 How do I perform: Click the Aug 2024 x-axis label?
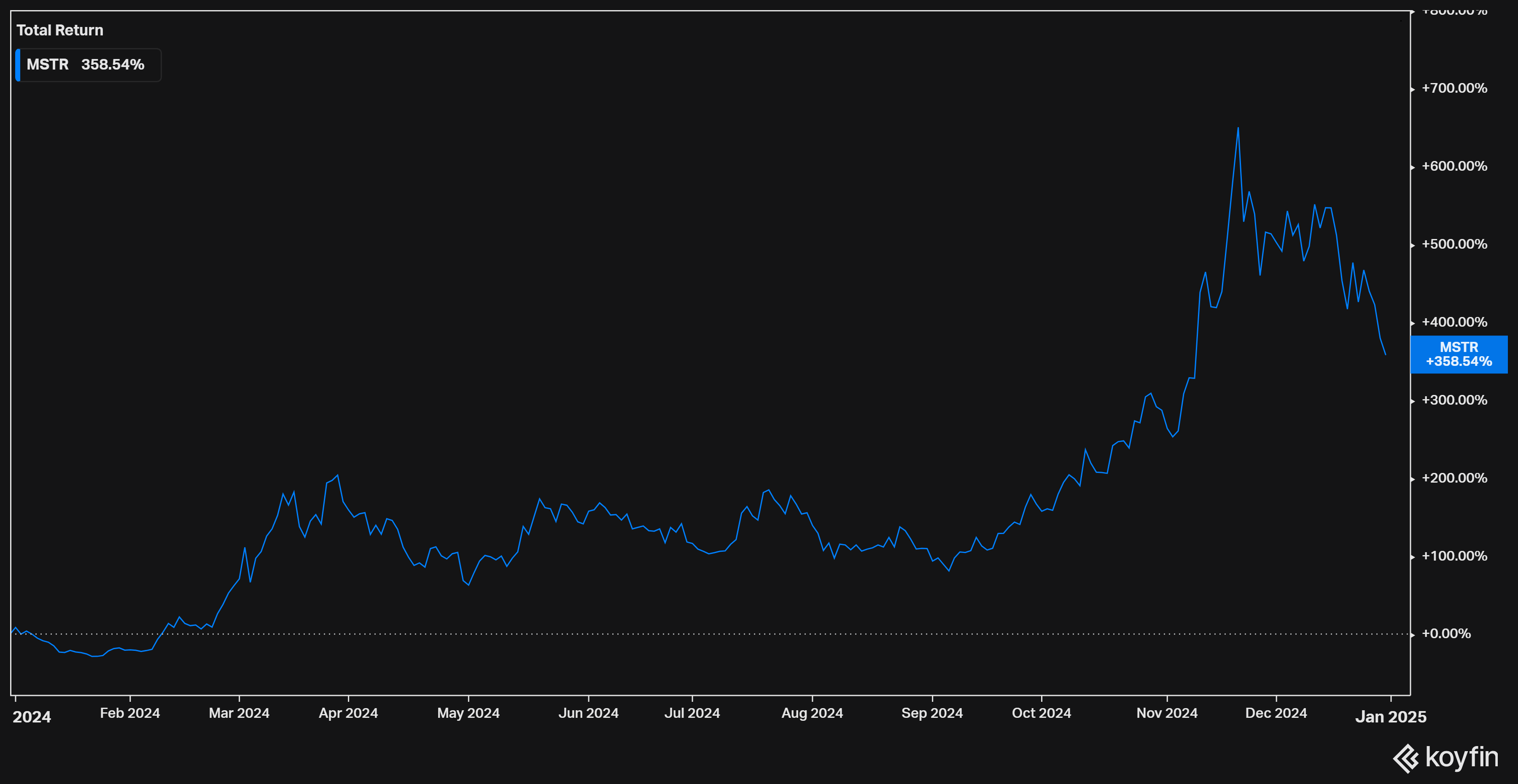pos(812,713)
